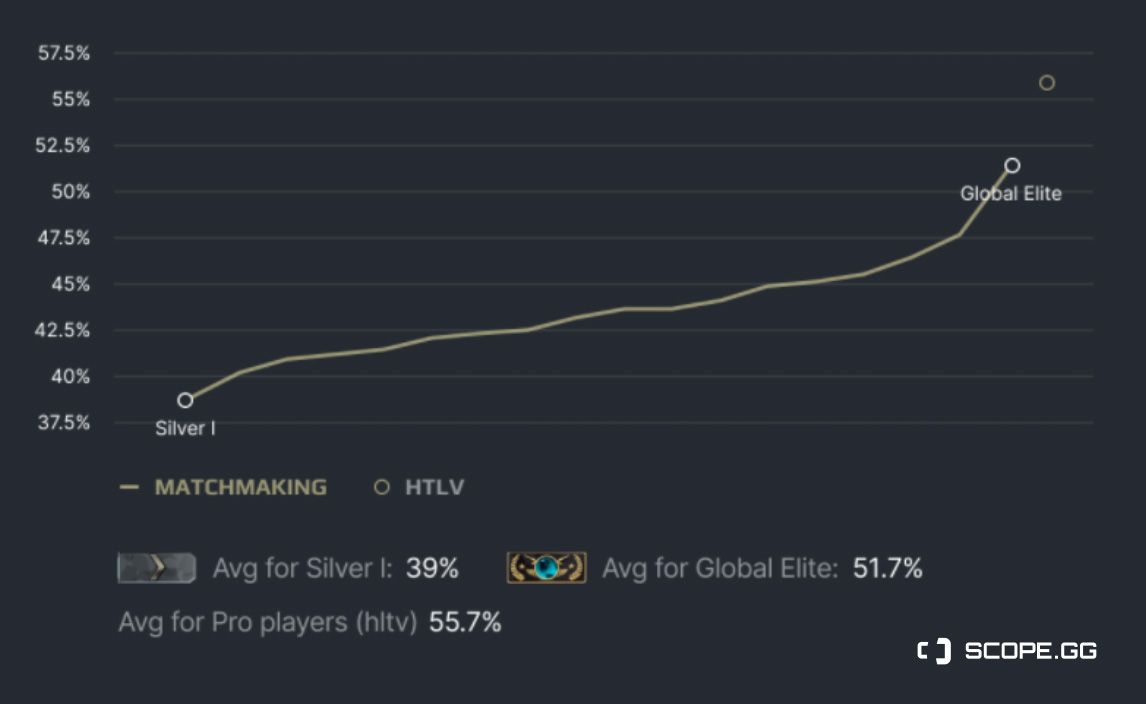Click the MATCHMAKING legend dash marker
The image size is (1146, 704).
coord(129,487)
